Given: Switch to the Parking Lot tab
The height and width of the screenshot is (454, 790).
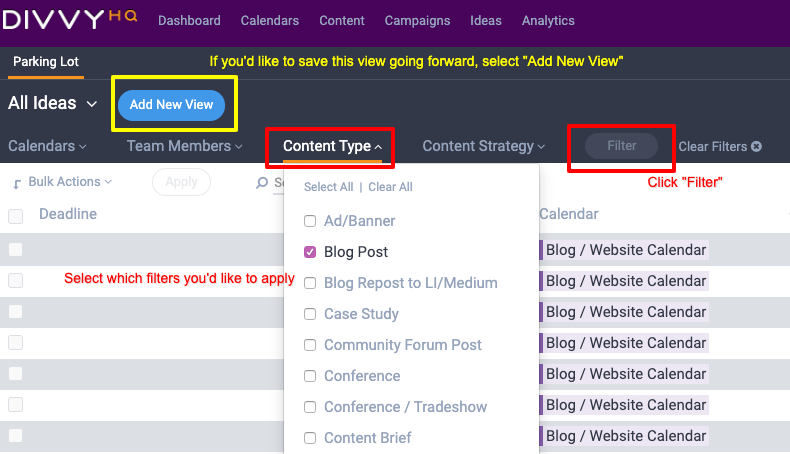Looking at the screenshot, I should (46, 61).
